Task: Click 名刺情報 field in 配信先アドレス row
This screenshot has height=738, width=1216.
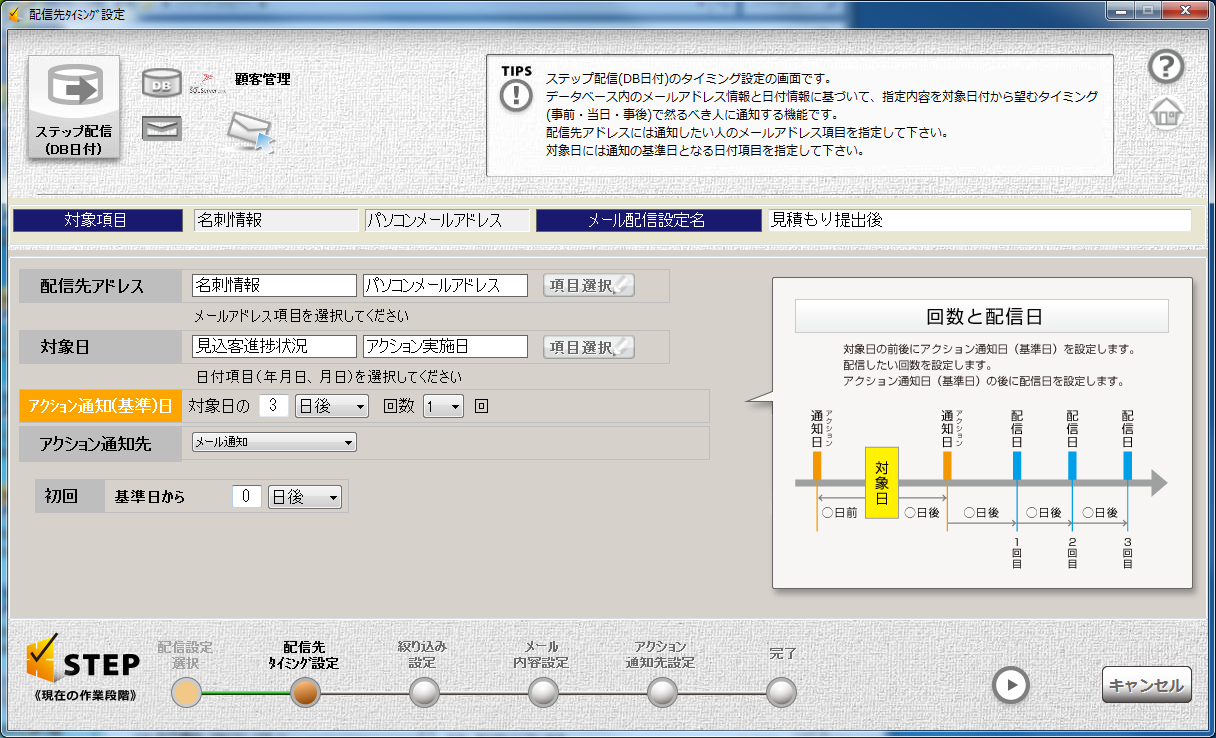Action: coord(274,286)
